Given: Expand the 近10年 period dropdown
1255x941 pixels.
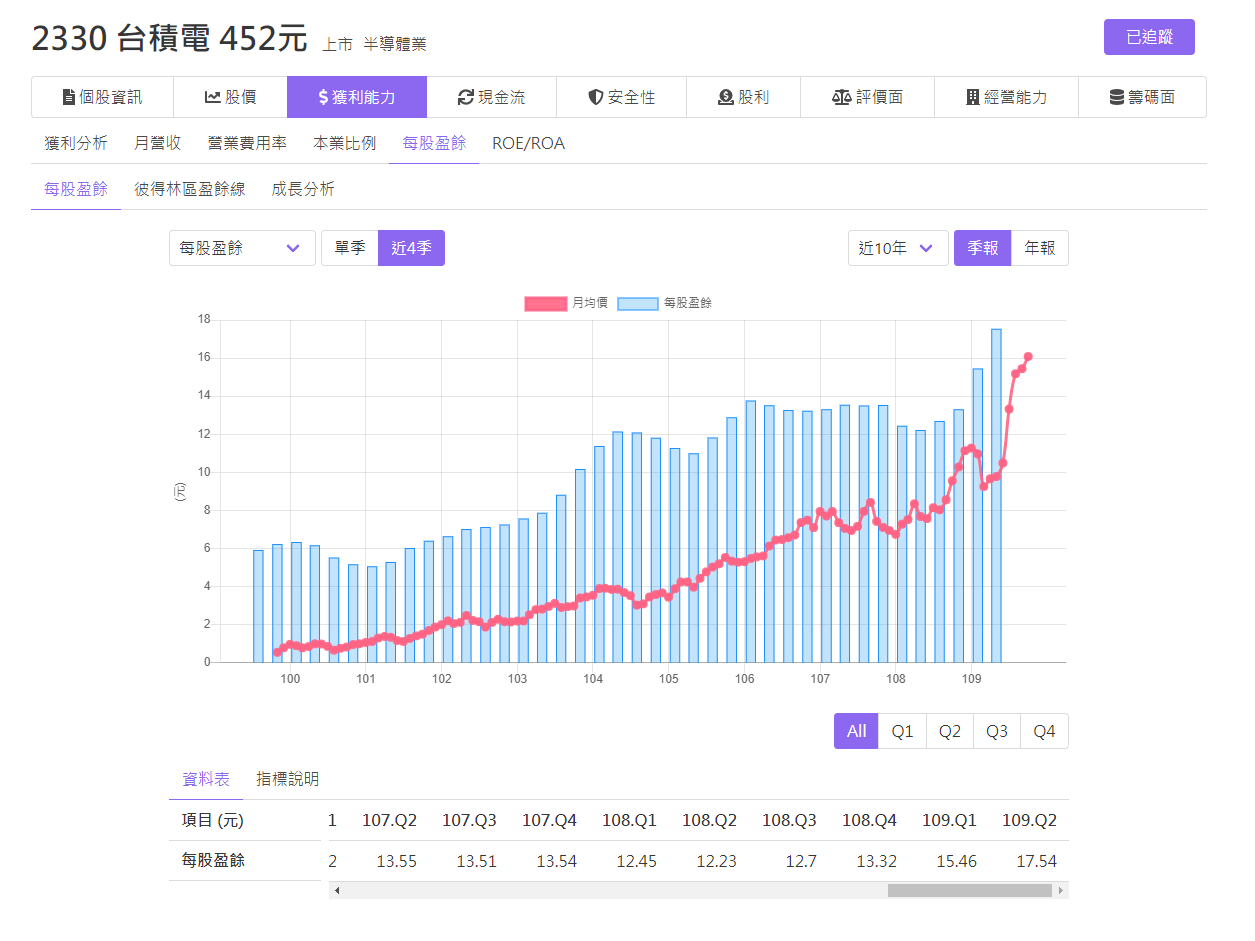Looking at the screenshot, I should [898, 248].
